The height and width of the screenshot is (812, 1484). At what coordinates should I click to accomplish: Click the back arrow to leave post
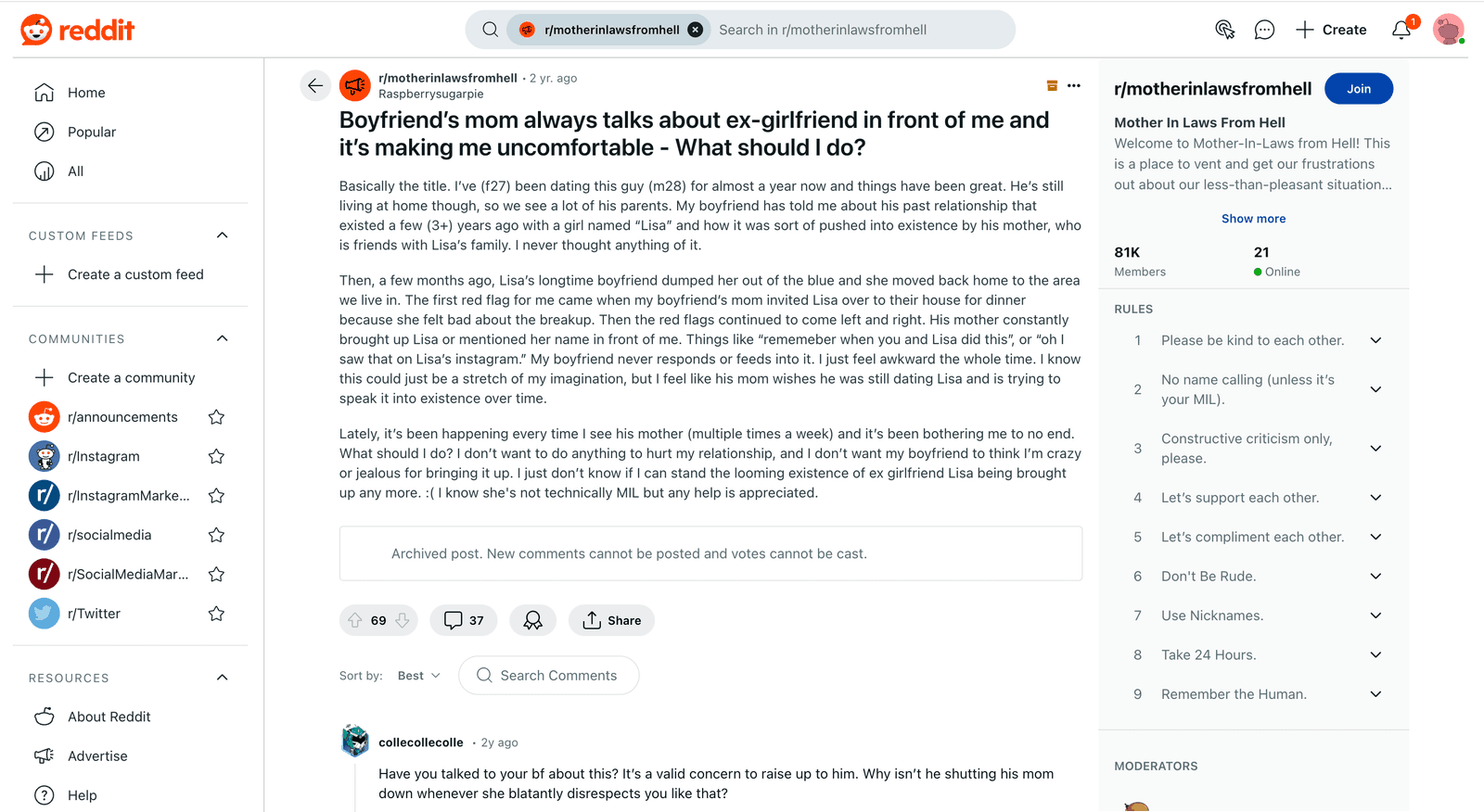(x=315, y=86)
